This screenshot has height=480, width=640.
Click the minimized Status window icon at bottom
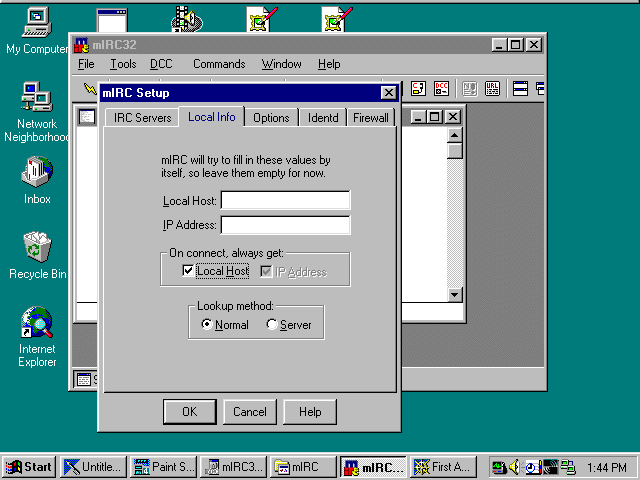pyautogui.click(x=84, y=380)
